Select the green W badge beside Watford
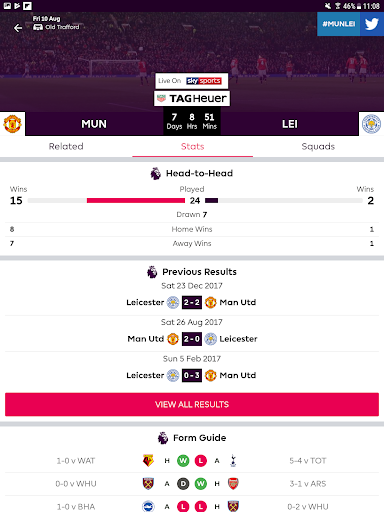This screenshot has height=512, width=384. coord(183,461)
